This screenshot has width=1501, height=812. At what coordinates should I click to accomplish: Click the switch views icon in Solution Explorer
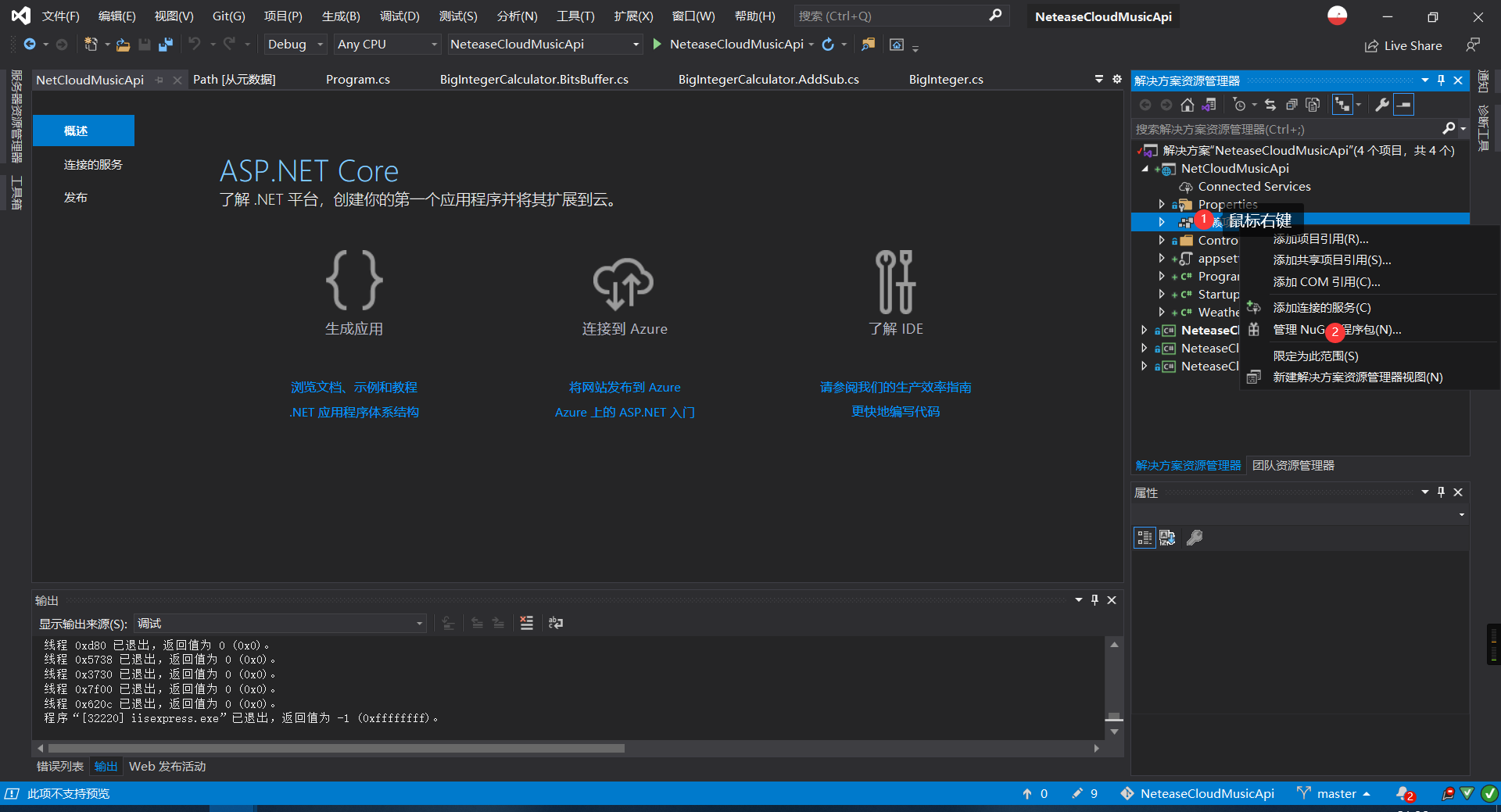1209,105
